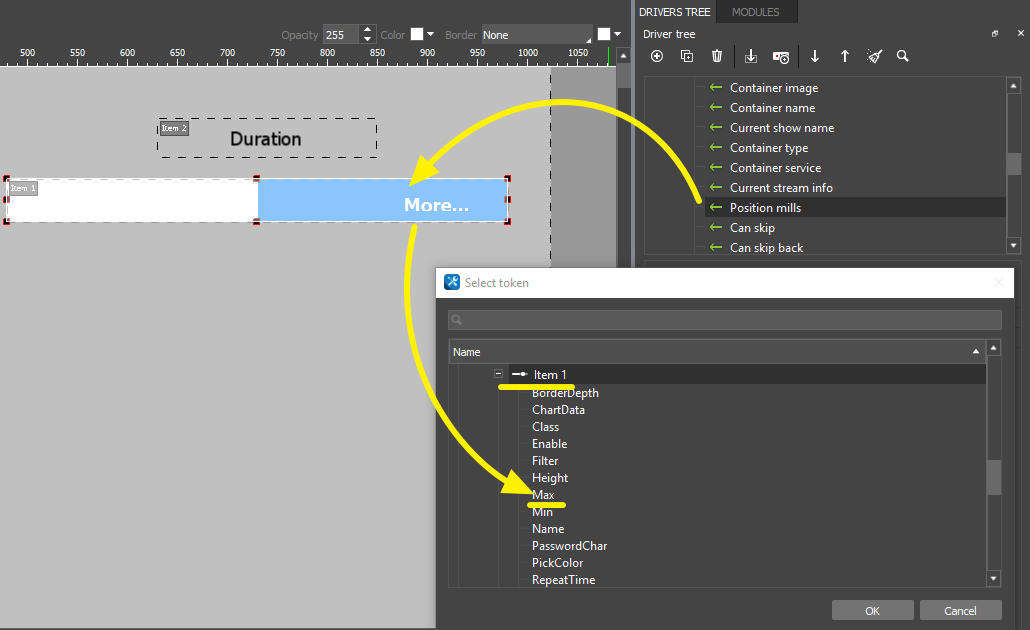Move driver down with down arrow icon
The height and width of the screenshot is (630, 1030).
815,57
